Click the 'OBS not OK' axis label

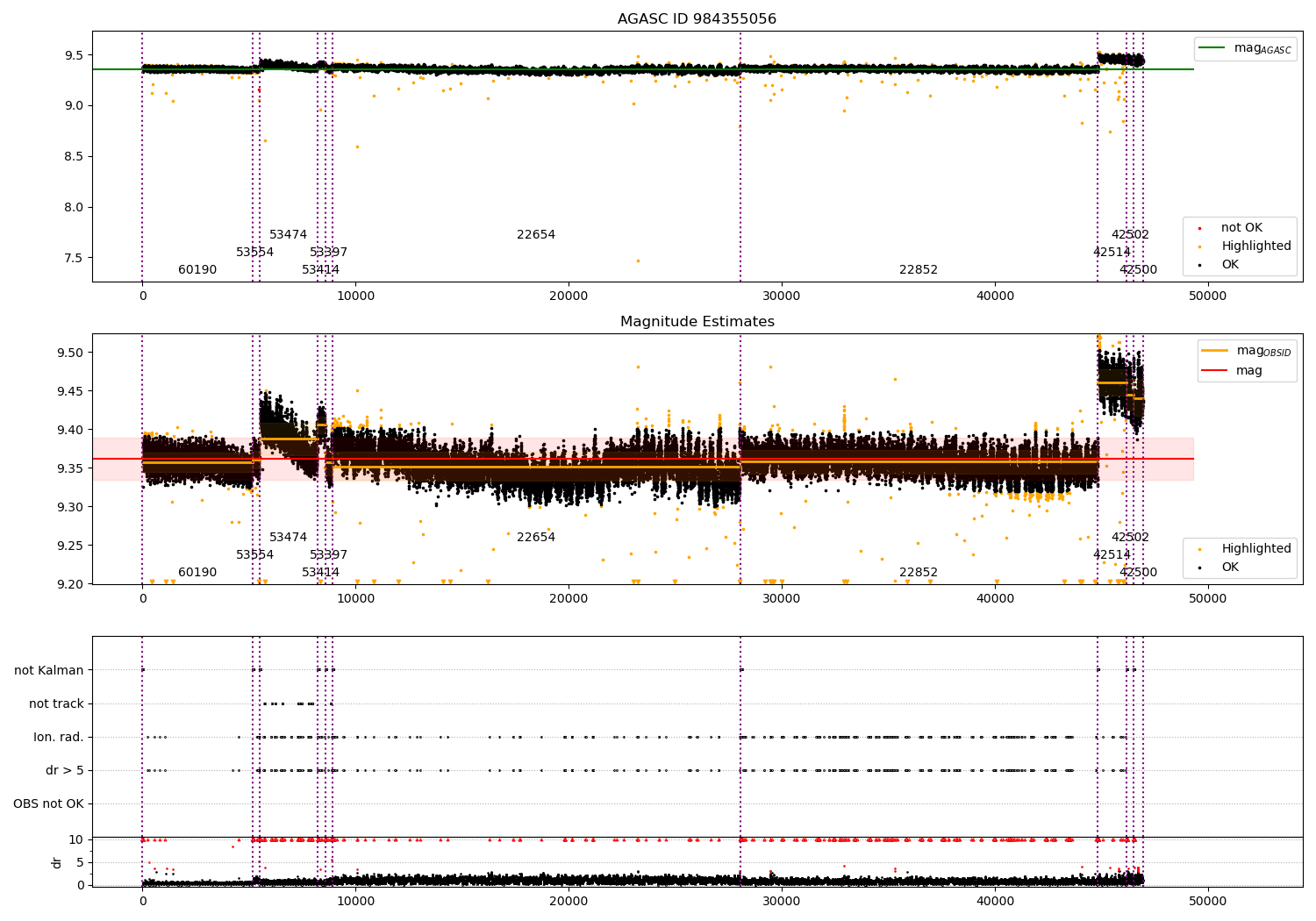[x=48, y=803]
